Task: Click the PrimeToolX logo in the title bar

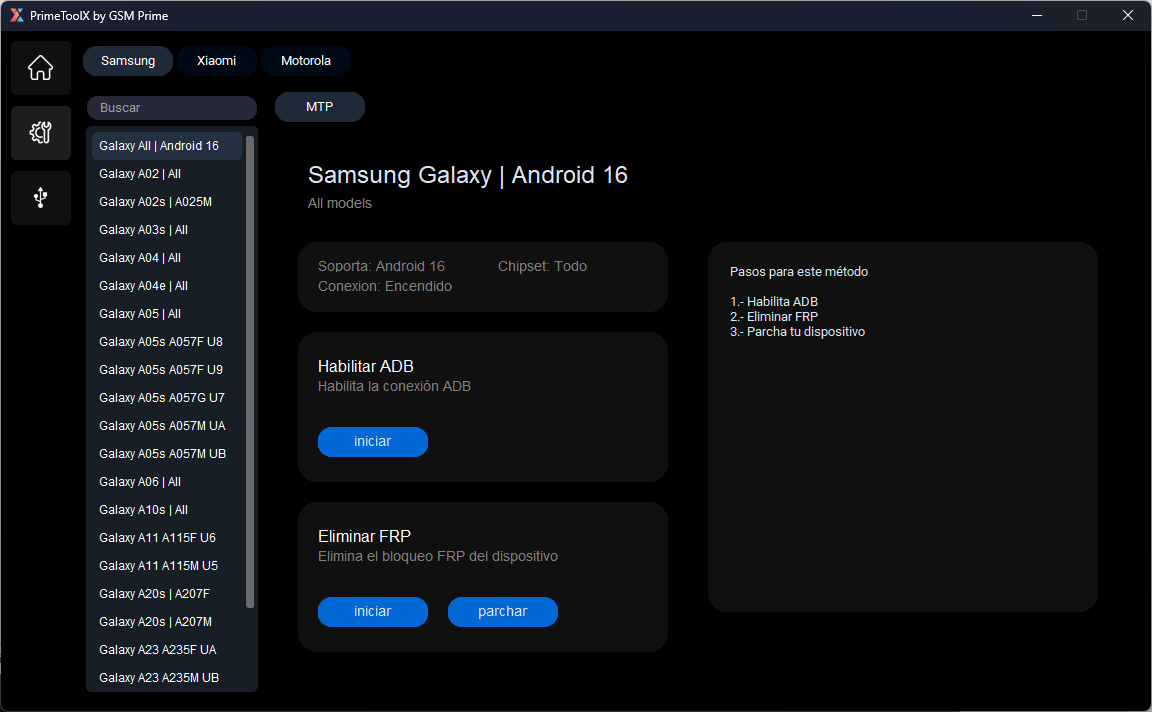Action: (x=18, y=15)
